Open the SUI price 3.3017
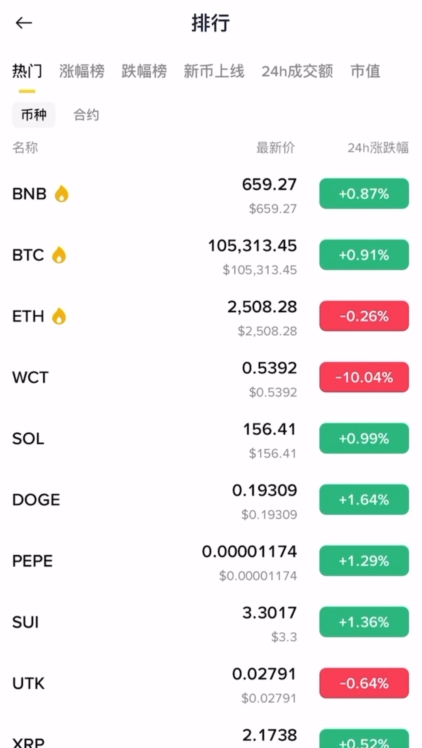This screenshot has width=422, height=748. click(x=269, y=613)
